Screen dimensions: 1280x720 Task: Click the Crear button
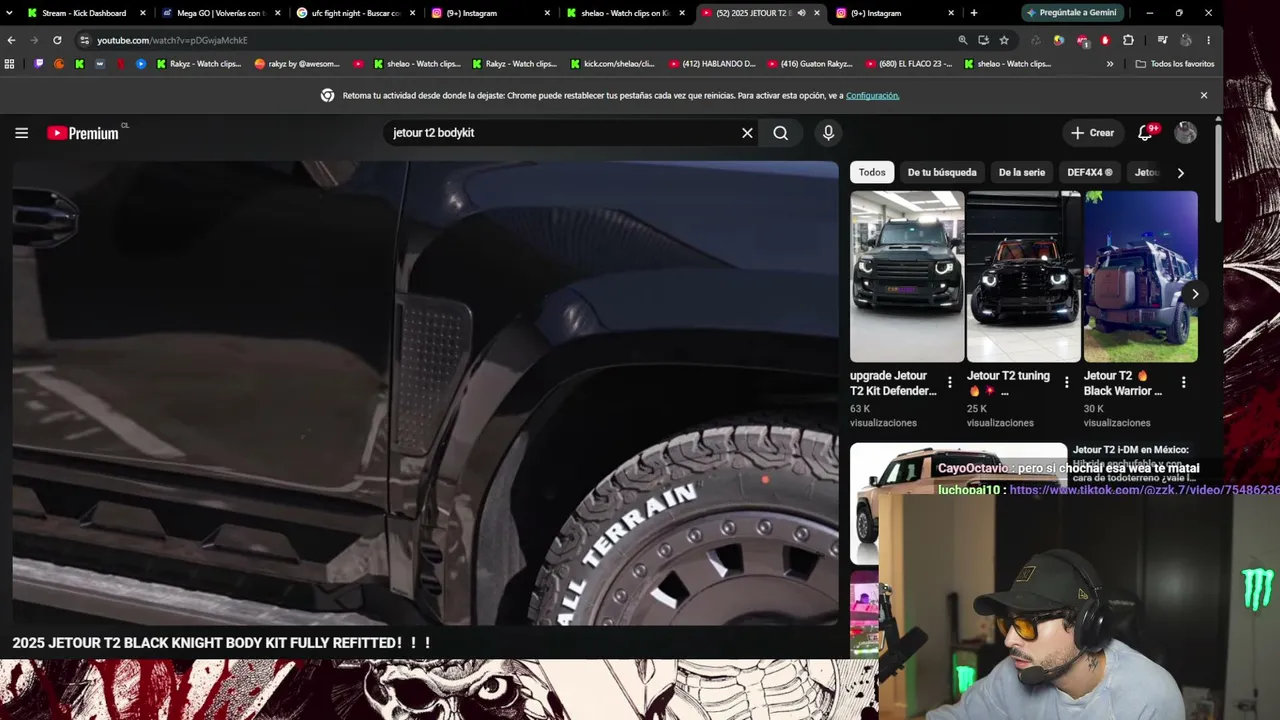coord(1092,133)
